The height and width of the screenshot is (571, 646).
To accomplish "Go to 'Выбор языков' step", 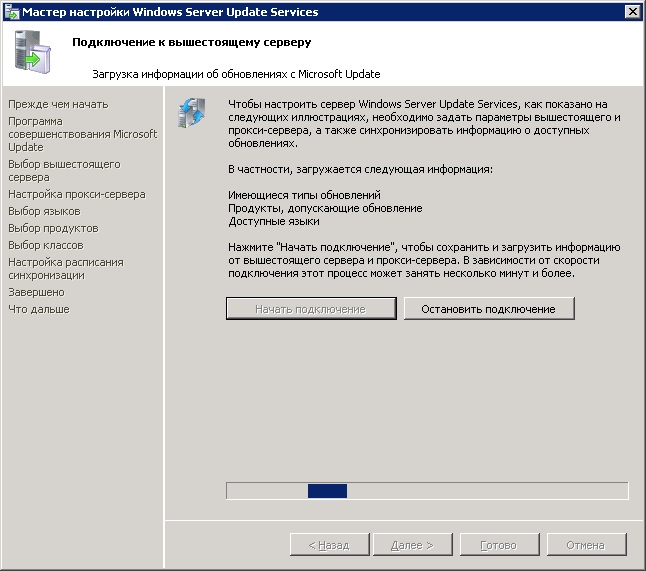I will [44, 211].
